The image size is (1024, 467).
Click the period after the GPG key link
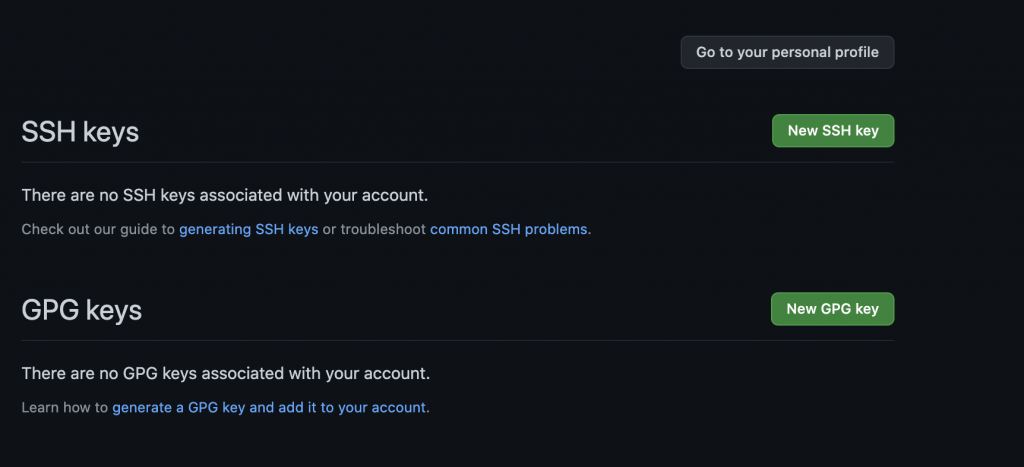(x=428, y=408)
